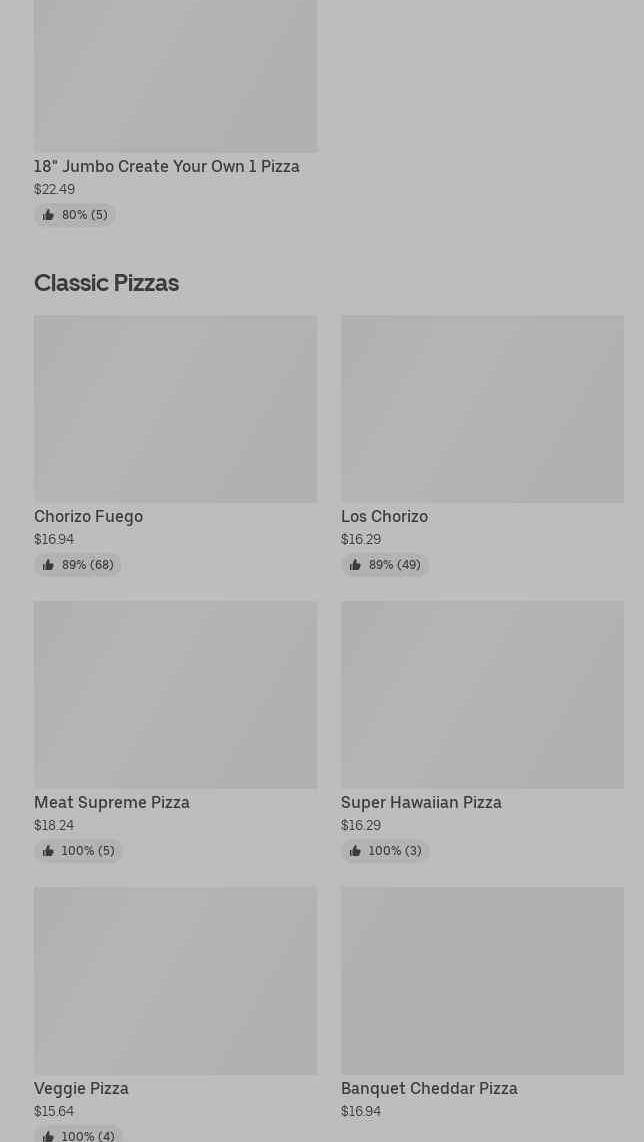The height and width of the screenshot is (1142, 644).
Task: Open Banquet Cheddar Pizza item title
Action: pyautogui.click(x=429, y=1088)
